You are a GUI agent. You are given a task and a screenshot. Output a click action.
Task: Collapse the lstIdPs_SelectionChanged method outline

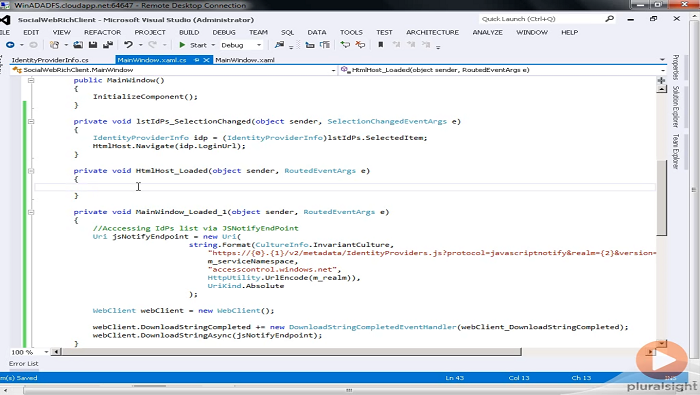31,121
